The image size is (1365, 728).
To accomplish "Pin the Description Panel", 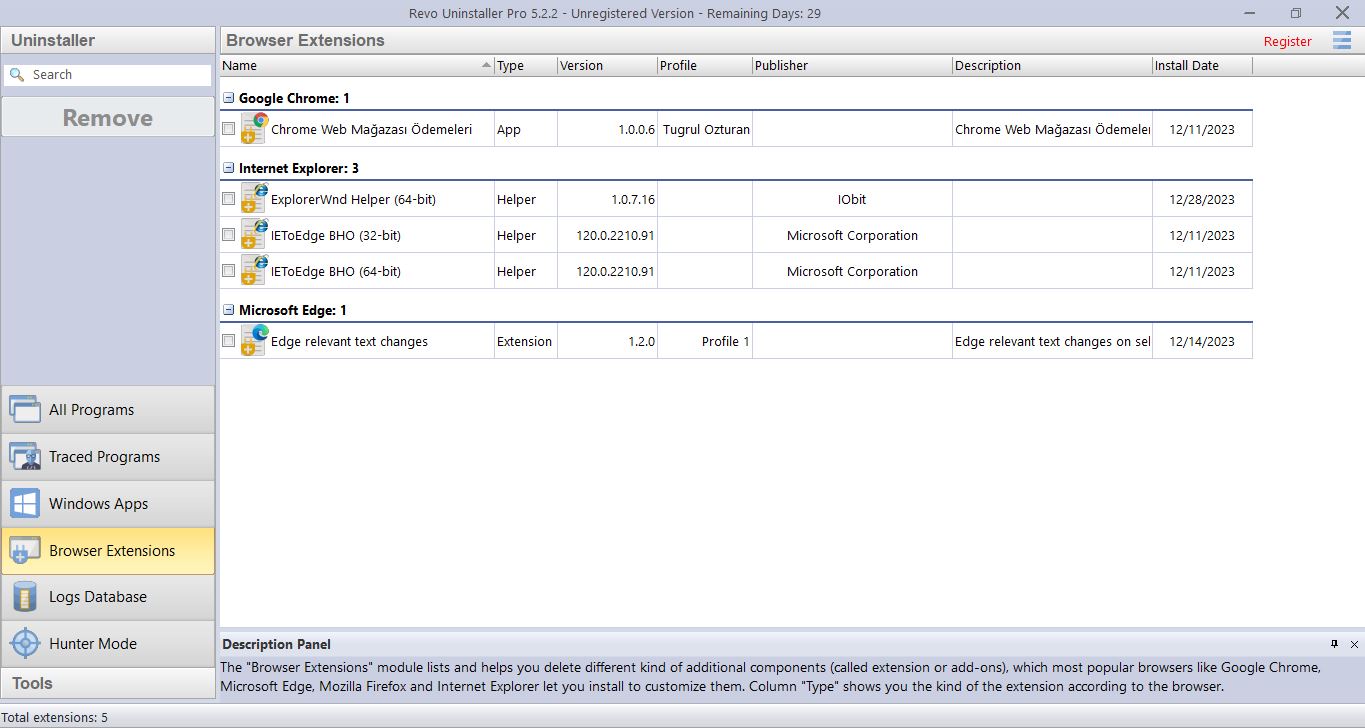I will (1334, 644).
